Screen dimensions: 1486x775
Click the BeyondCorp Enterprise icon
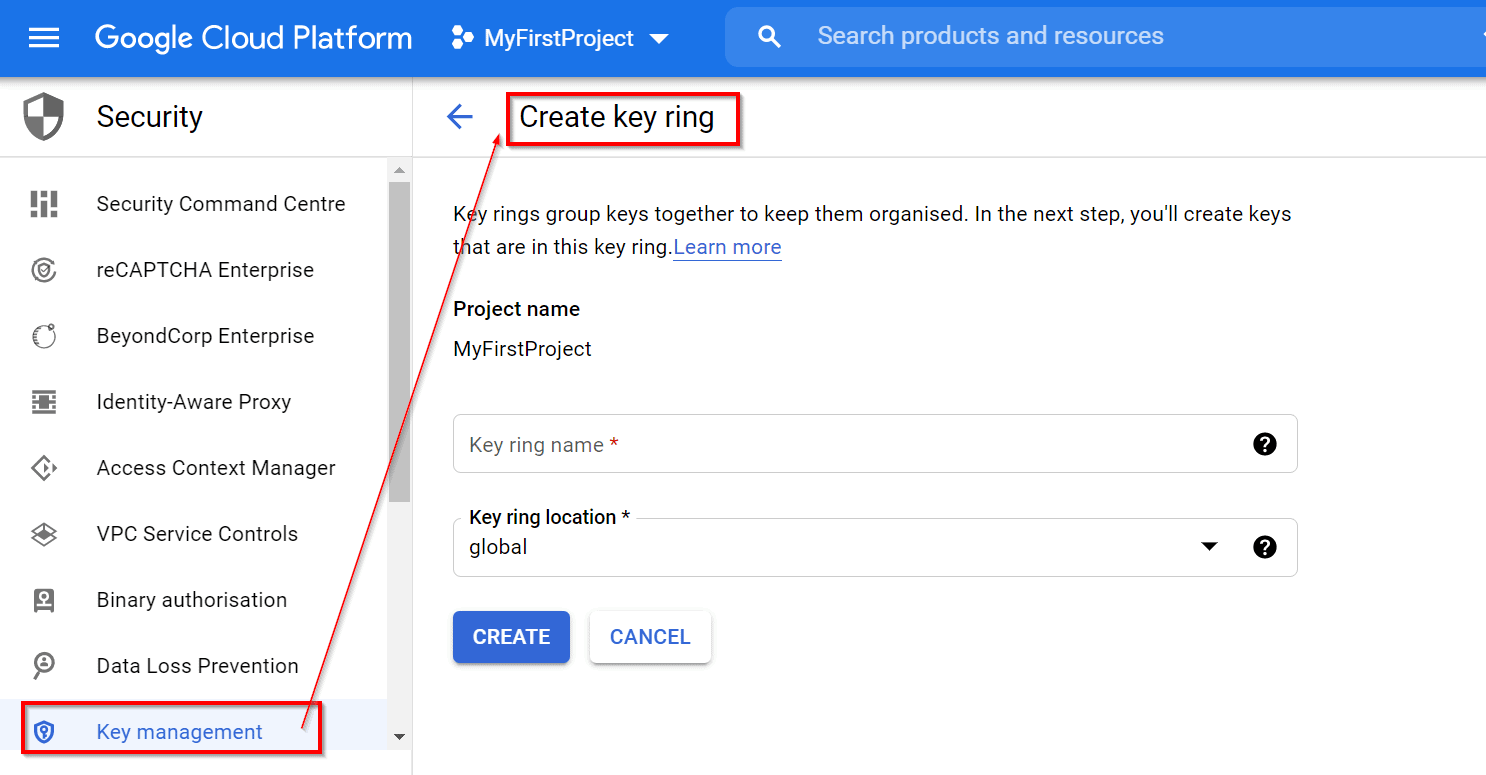(x=44, y=336)
